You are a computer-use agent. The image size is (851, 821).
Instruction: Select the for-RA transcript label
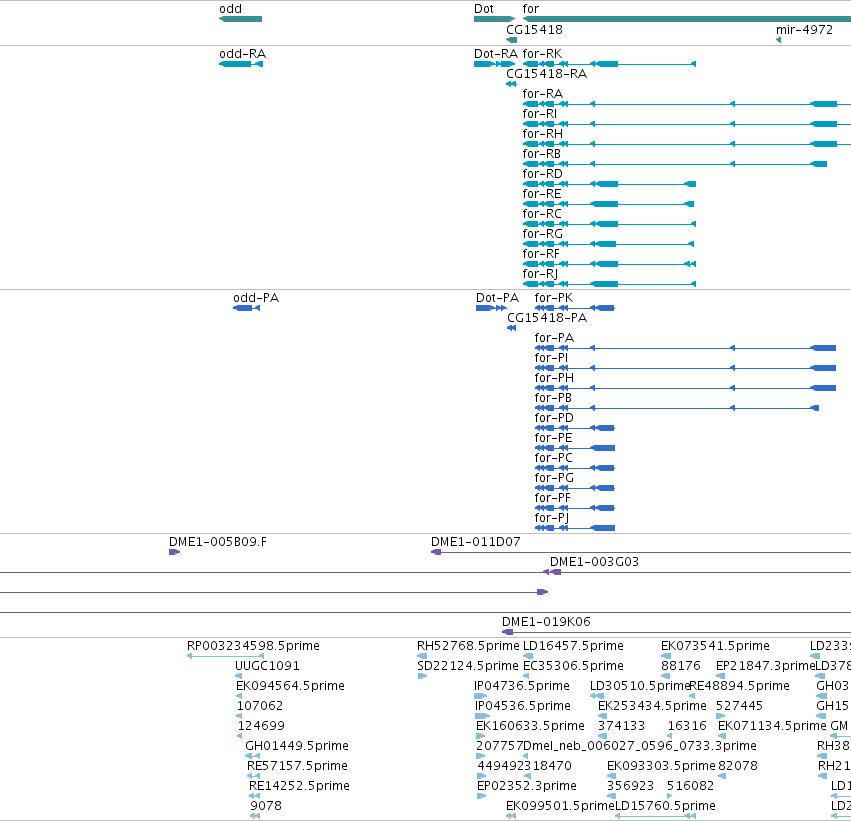tap(542, 94)
